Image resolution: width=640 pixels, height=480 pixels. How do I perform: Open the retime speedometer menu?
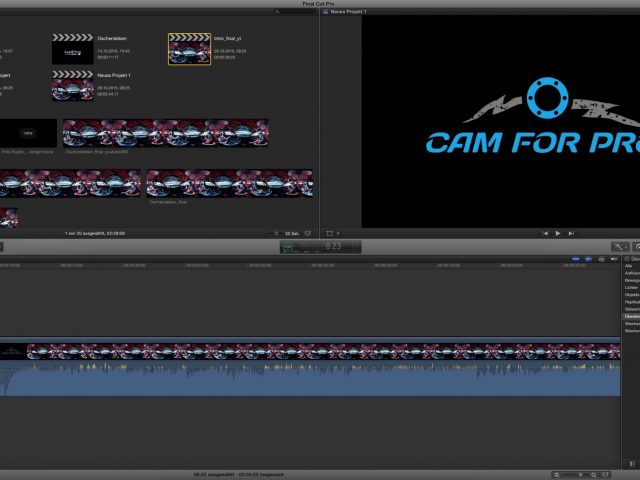point(637,247)
